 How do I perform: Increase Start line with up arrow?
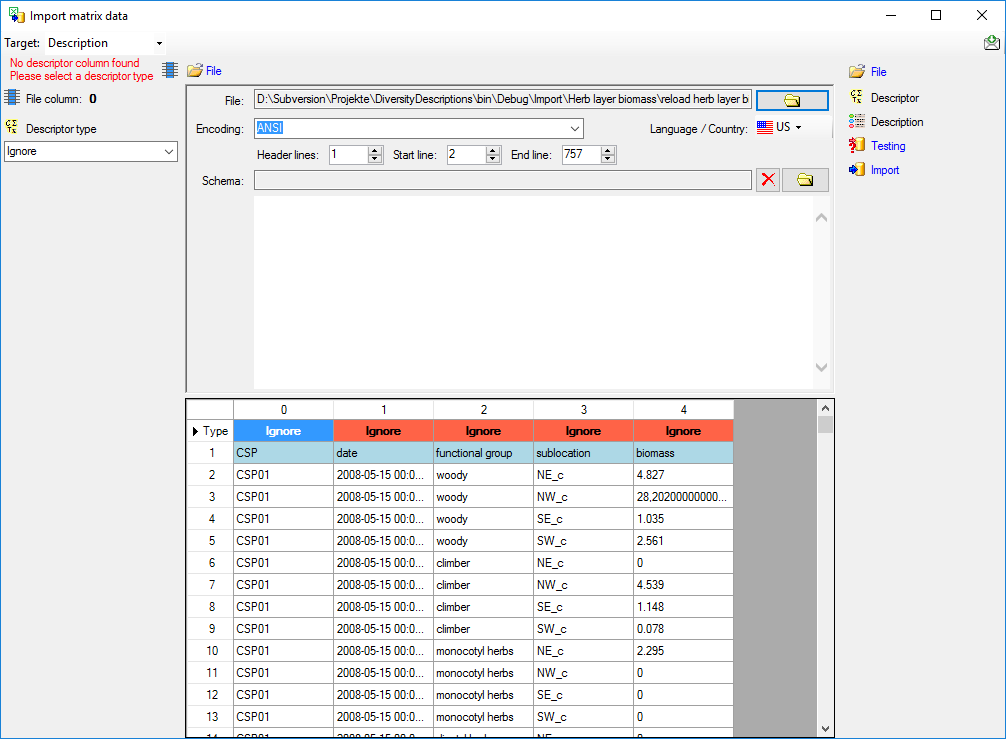point(492,150)
